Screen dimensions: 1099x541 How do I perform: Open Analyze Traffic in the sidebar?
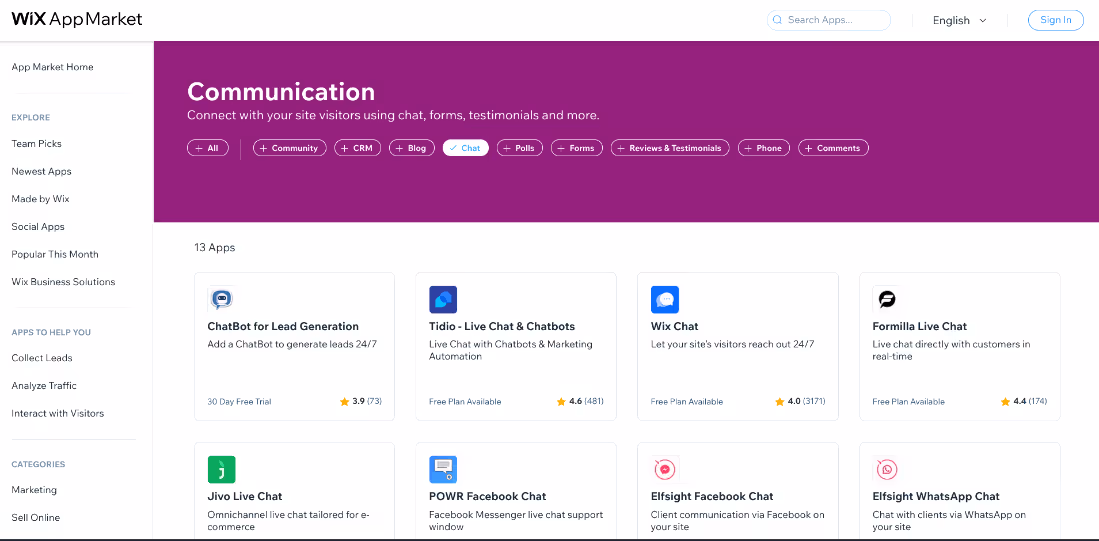point(44,385)
